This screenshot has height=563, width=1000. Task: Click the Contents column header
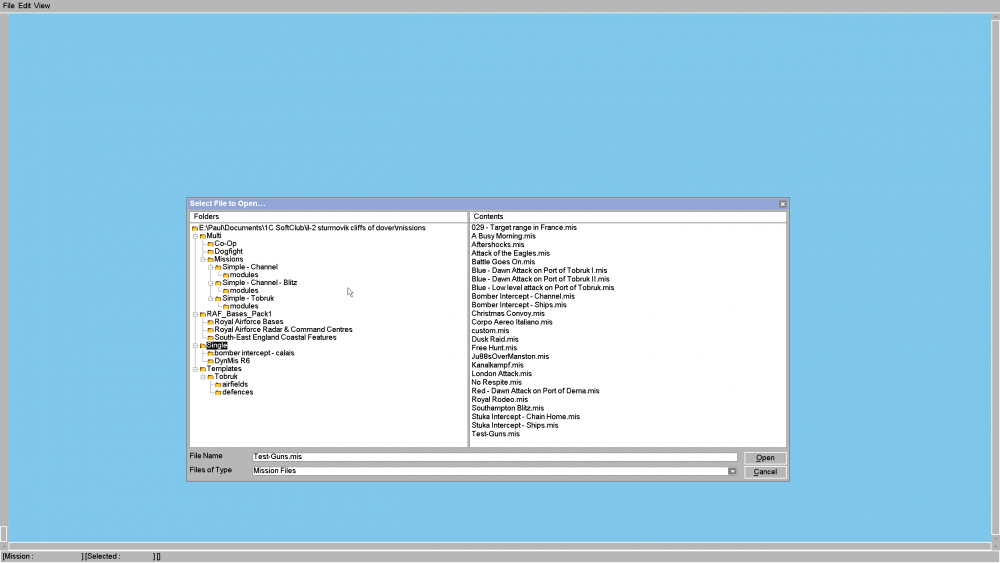628,217
